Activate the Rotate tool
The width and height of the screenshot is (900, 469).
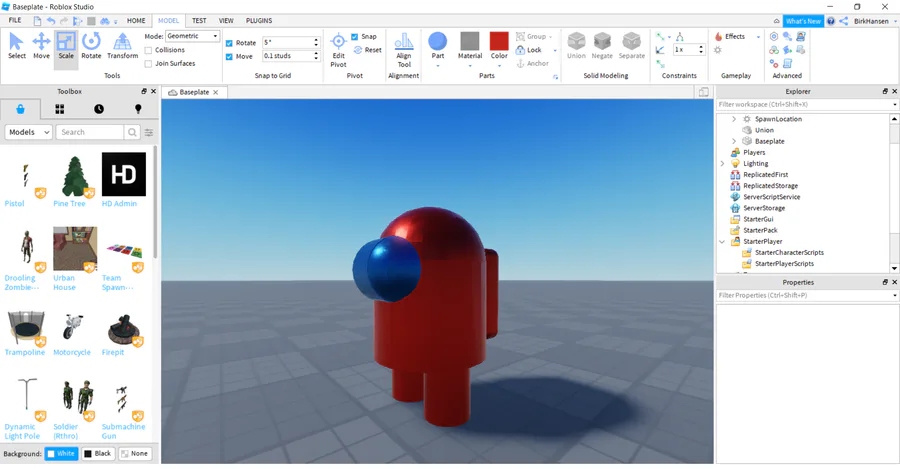pos(91,46)
